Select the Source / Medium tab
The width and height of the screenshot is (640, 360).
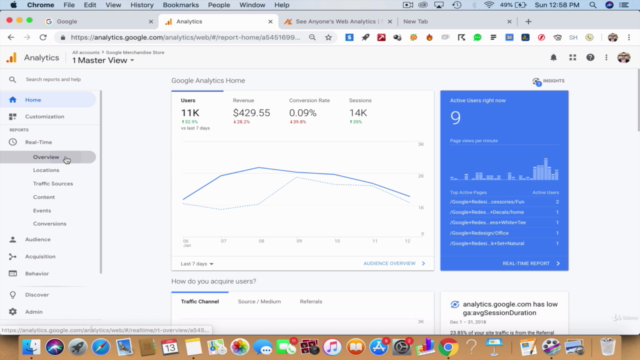coord(259,302)
